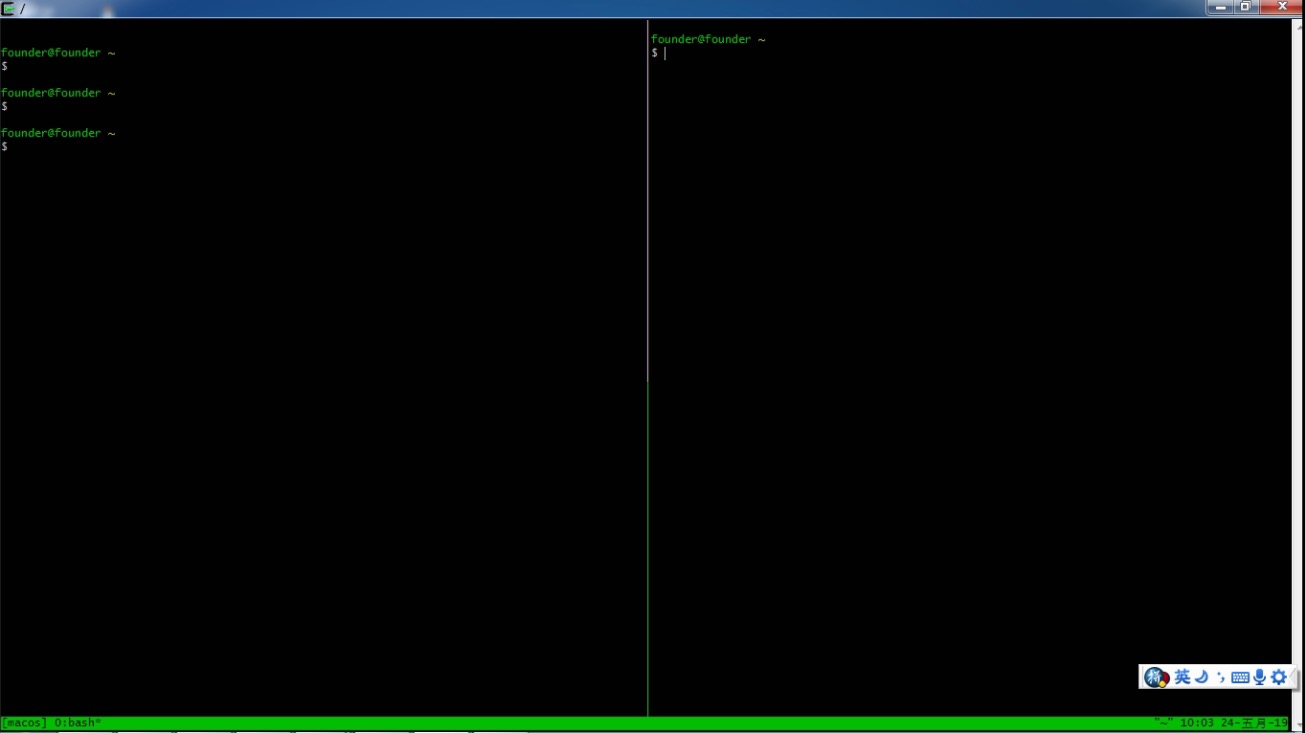The image size is (1305, 733).
Task: Click the Sogou Pinyin logo icon
Action: [1154, 677]
